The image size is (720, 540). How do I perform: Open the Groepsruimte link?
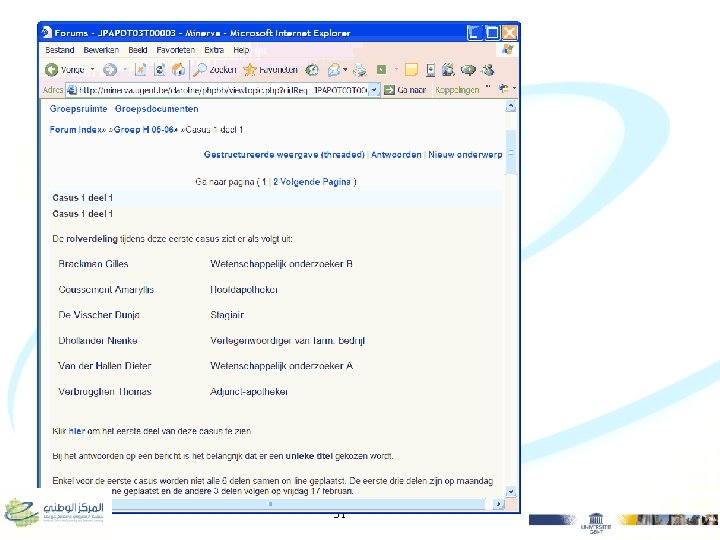tap(79, 109)
